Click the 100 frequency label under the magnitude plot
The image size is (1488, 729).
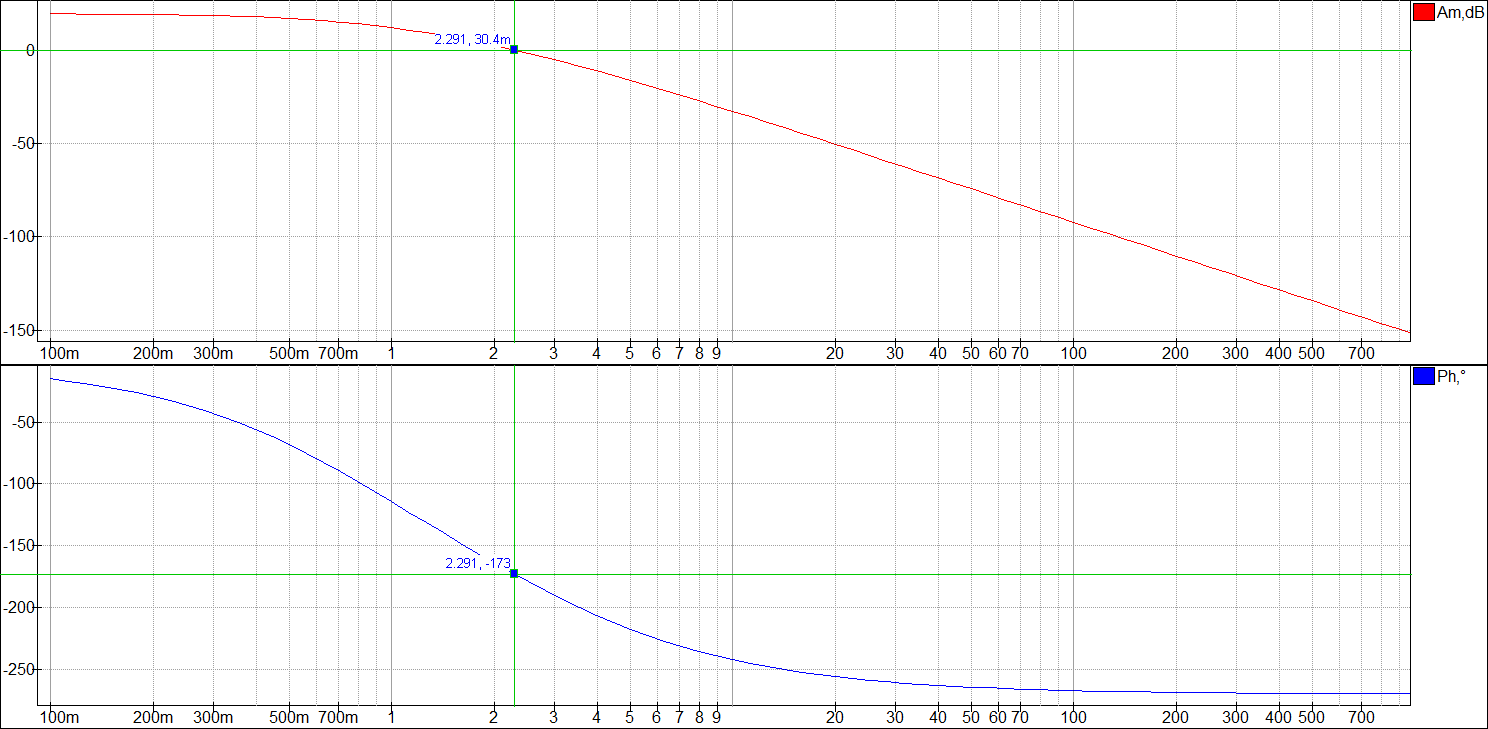tap(1074, 353)
